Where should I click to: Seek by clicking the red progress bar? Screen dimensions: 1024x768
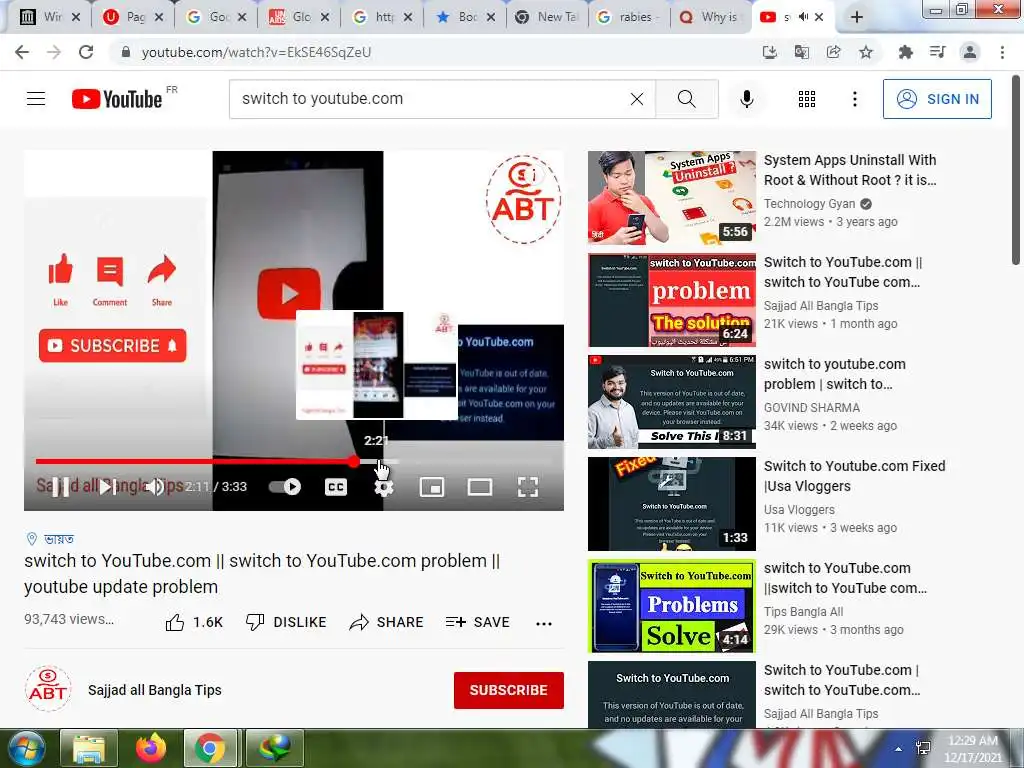click(195, 461)
